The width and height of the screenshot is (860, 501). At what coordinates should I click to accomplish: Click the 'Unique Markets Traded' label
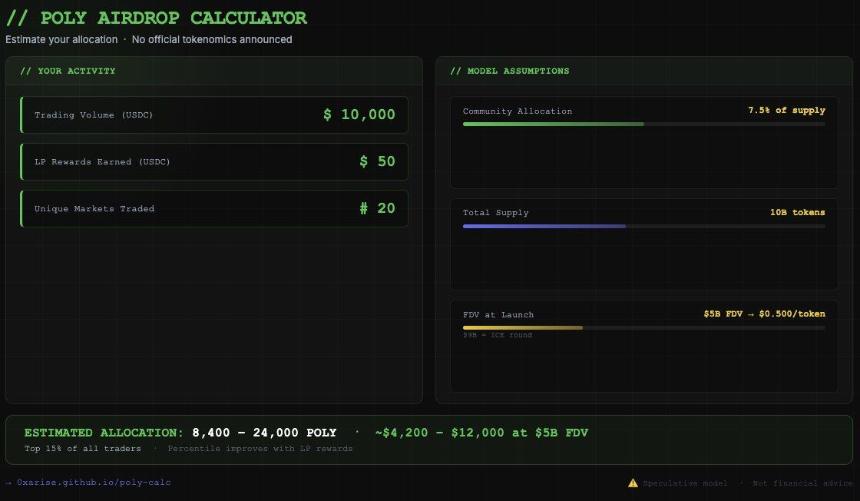tap(94, 209)
